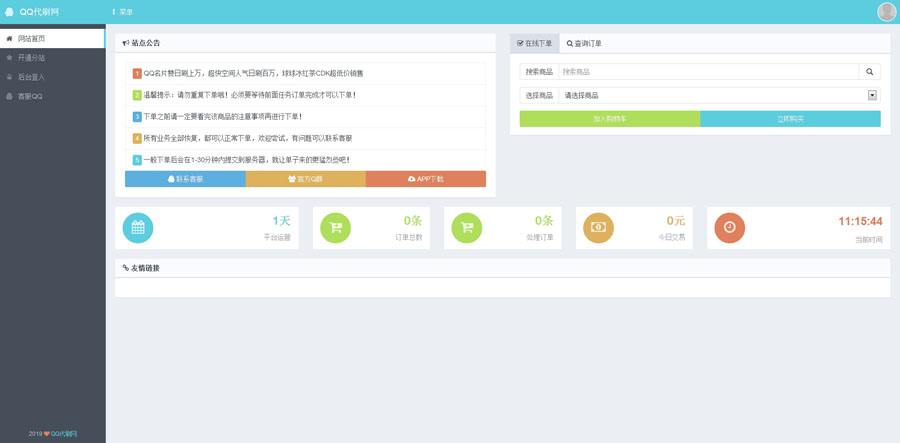This screenshot has height=443, width=900.
Task: Switch to the 查询订单 tab
Action: click(x=584, y=44)
